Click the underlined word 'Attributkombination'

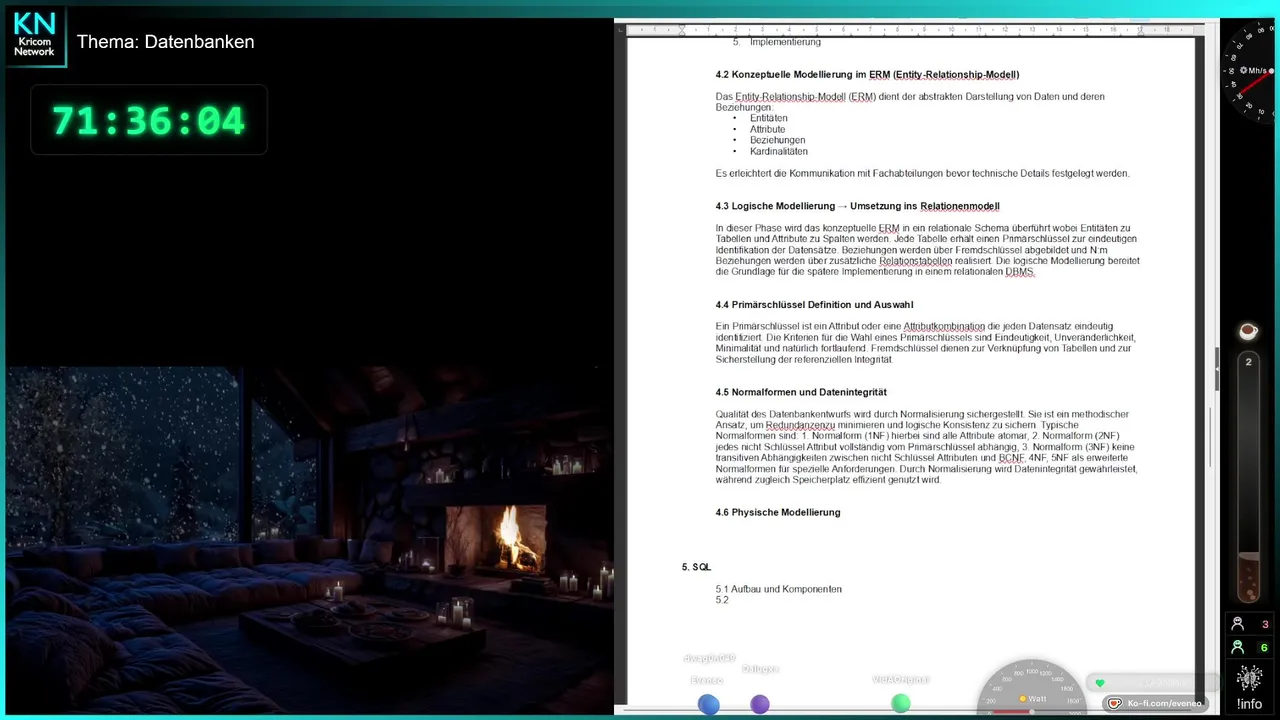click(x=943, y=327)
